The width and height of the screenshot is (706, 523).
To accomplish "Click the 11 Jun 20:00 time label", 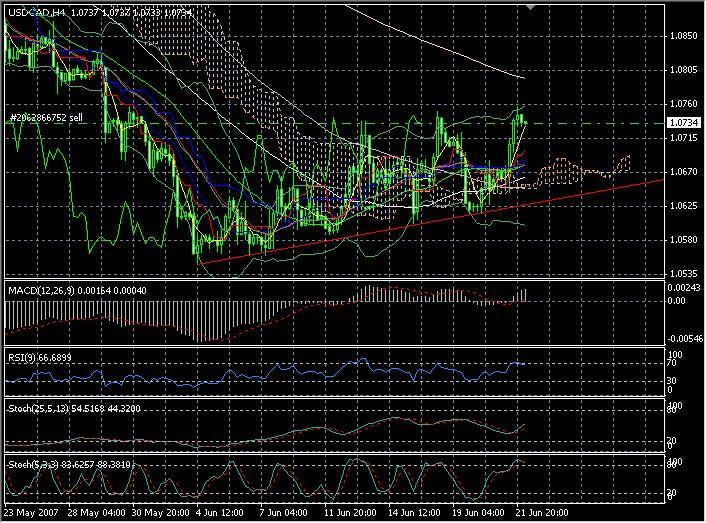I will pos(350,513).
